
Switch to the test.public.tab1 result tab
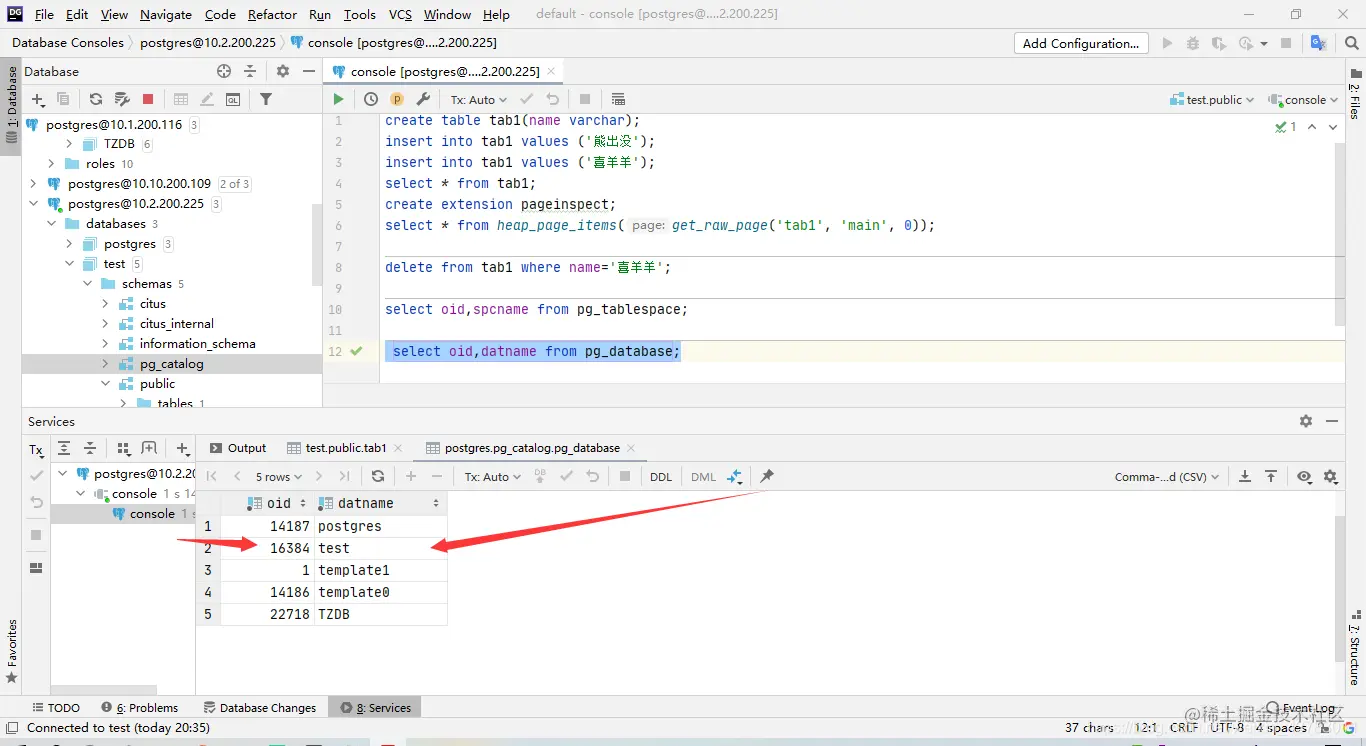[346, 448]
